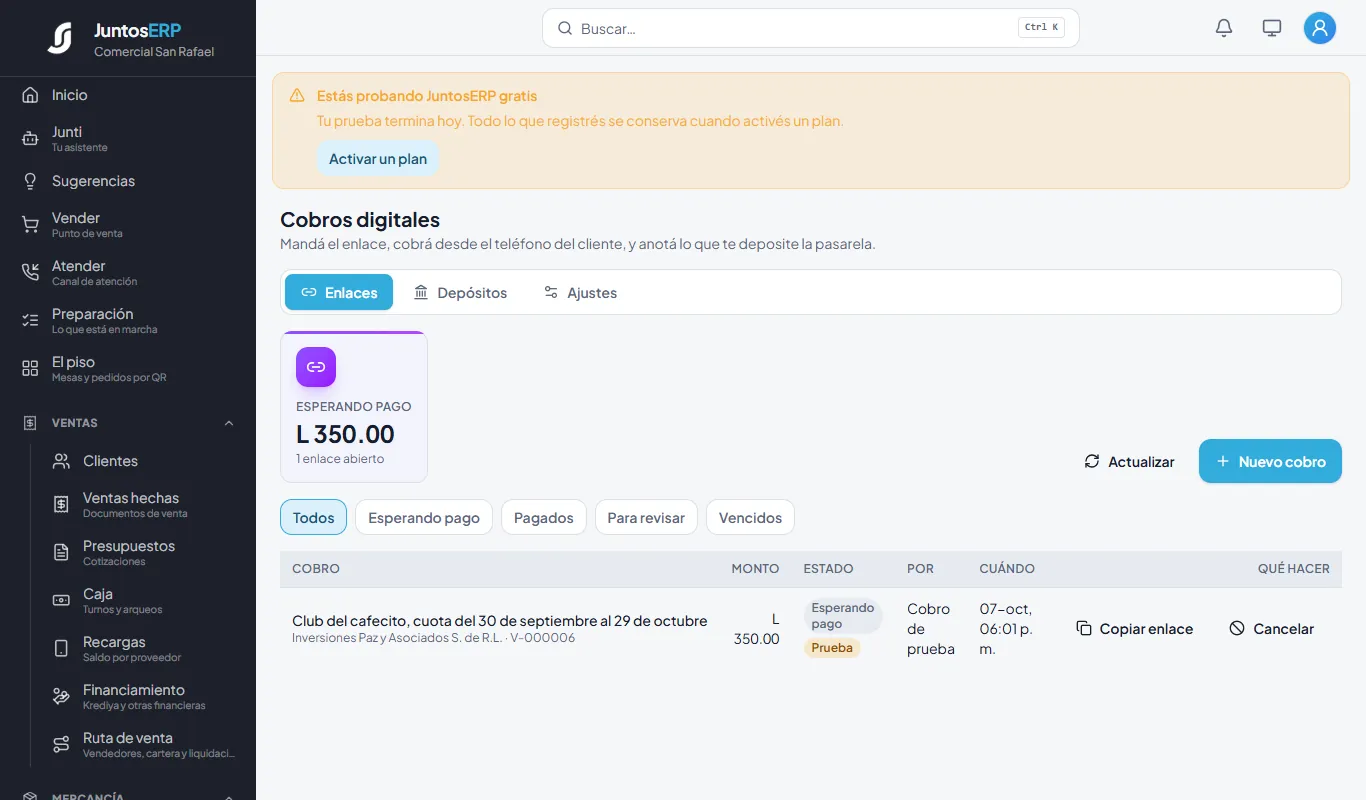Open Financiamiento in sidebar

[x=143, y=696]
